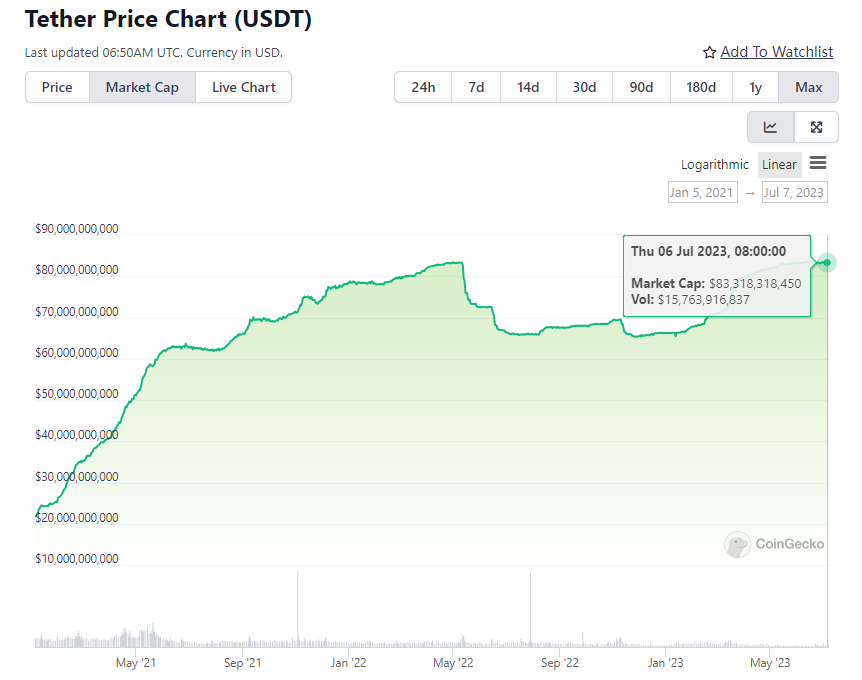This screenshot has height=680, width=862.
Task: Select the Max time range
Action: pos(808,87)
